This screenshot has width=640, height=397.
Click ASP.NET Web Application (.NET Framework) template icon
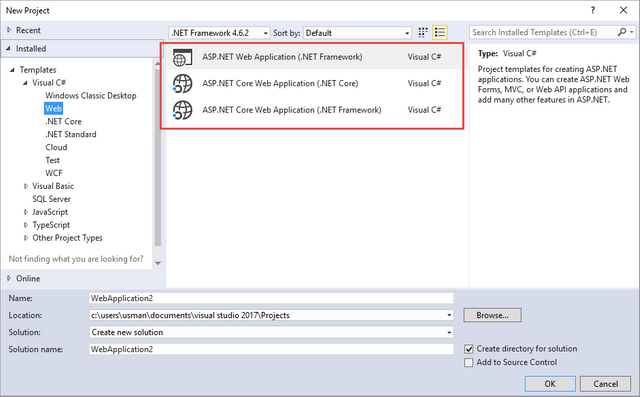pyautogui.click(x=182, y=57)
